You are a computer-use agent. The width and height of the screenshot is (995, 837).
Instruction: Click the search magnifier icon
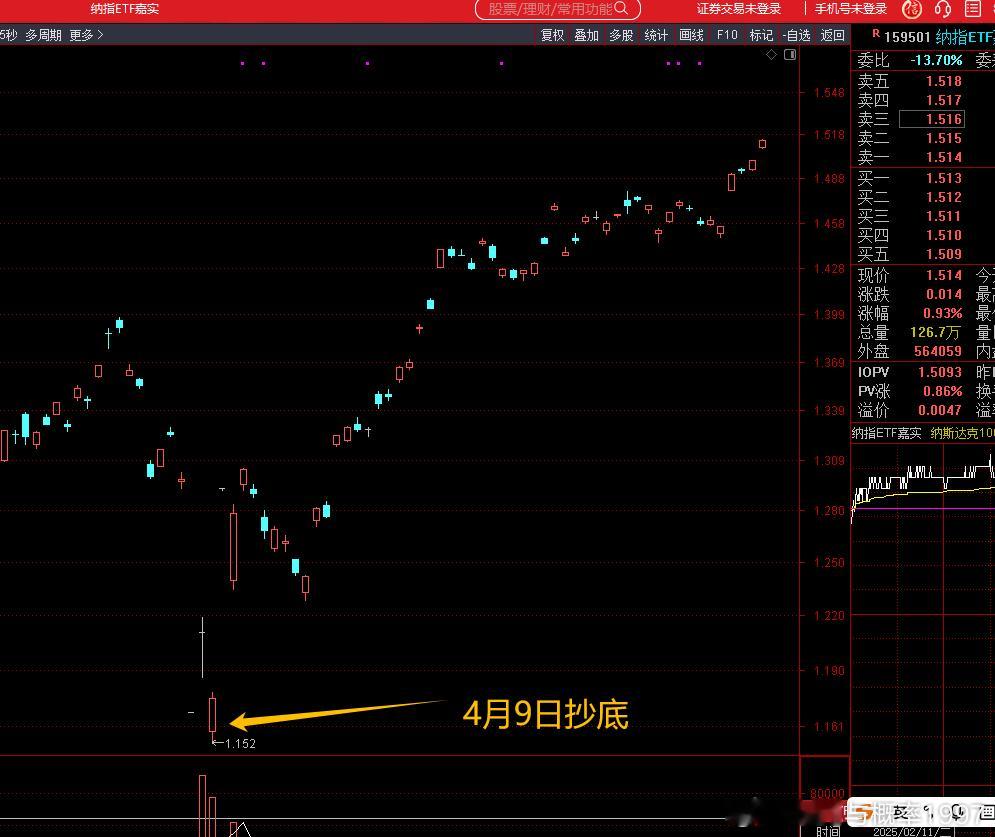[x=621, y=8]
